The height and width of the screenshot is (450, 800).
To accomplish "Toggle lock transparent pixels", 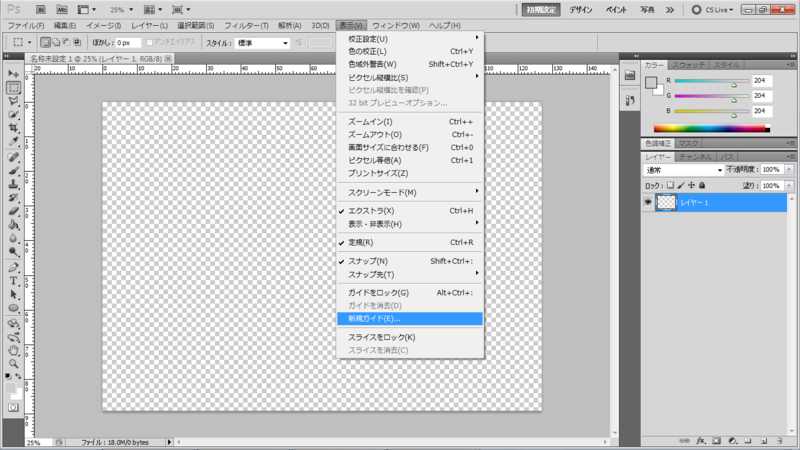I will [x=670, y=185].
